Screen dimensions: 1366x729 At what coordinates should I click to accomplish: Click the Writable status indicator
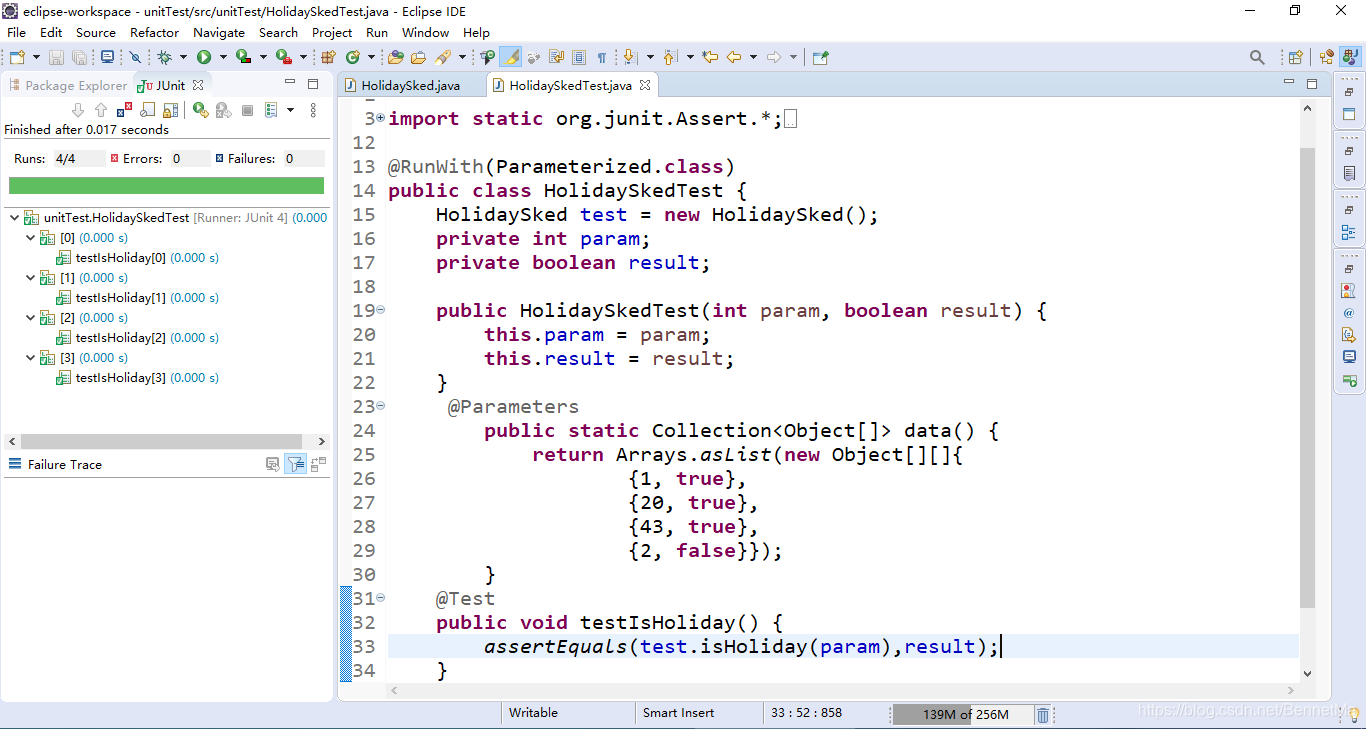pos(534,713)
